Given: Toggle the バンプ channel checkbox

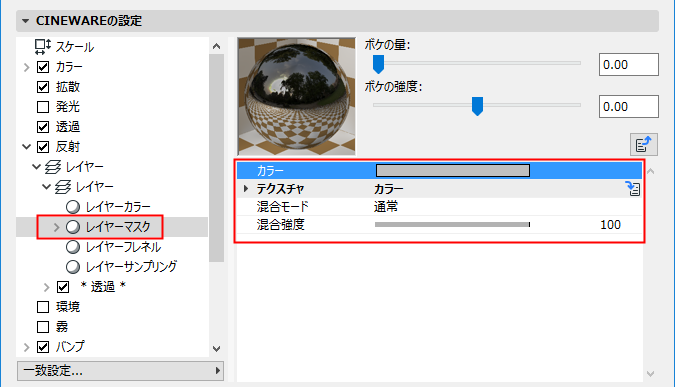Looking at the screenshot, I should pos(43,347).
